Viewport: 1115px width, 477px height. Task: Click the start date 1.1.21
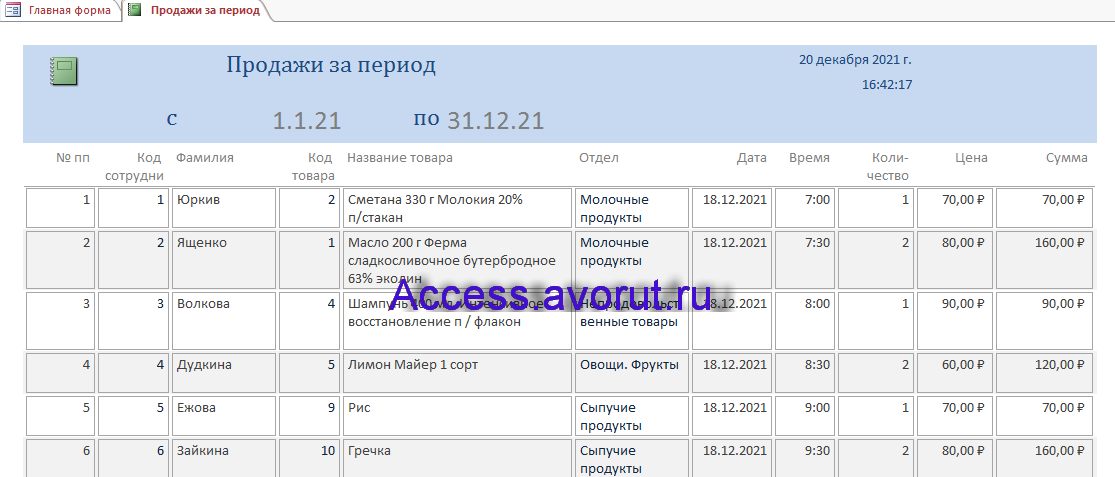(307, 120)
